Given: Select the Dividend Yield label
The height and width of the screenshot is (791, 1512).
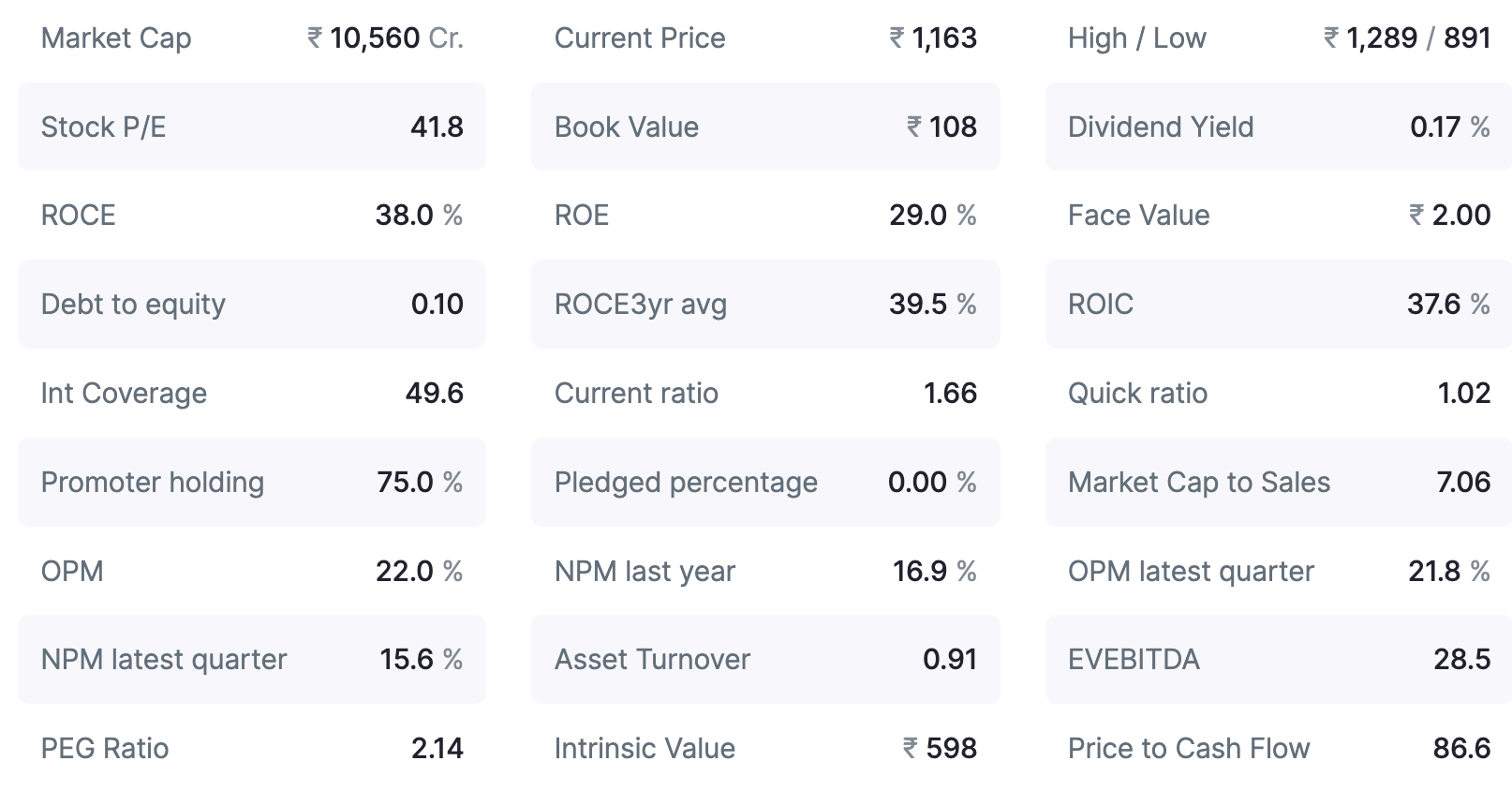Looking at the screenshot, I should [x=1161, y=127].
